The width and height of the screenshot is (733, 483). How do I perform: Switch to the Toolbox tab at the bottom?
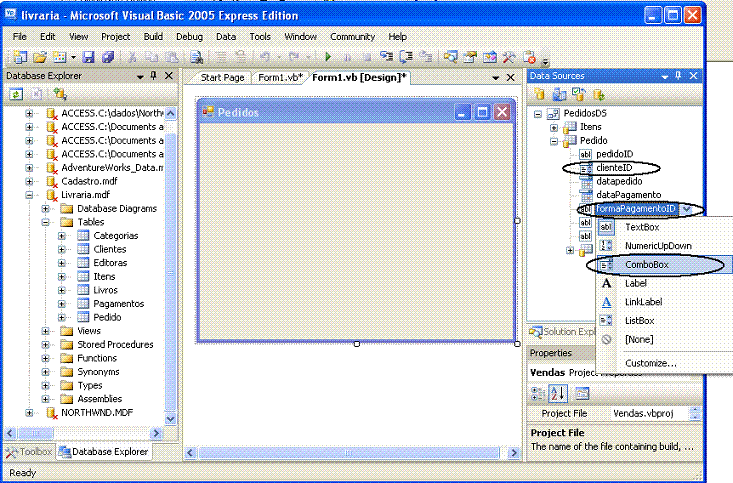pyautogui.click(x=29, y=452)
